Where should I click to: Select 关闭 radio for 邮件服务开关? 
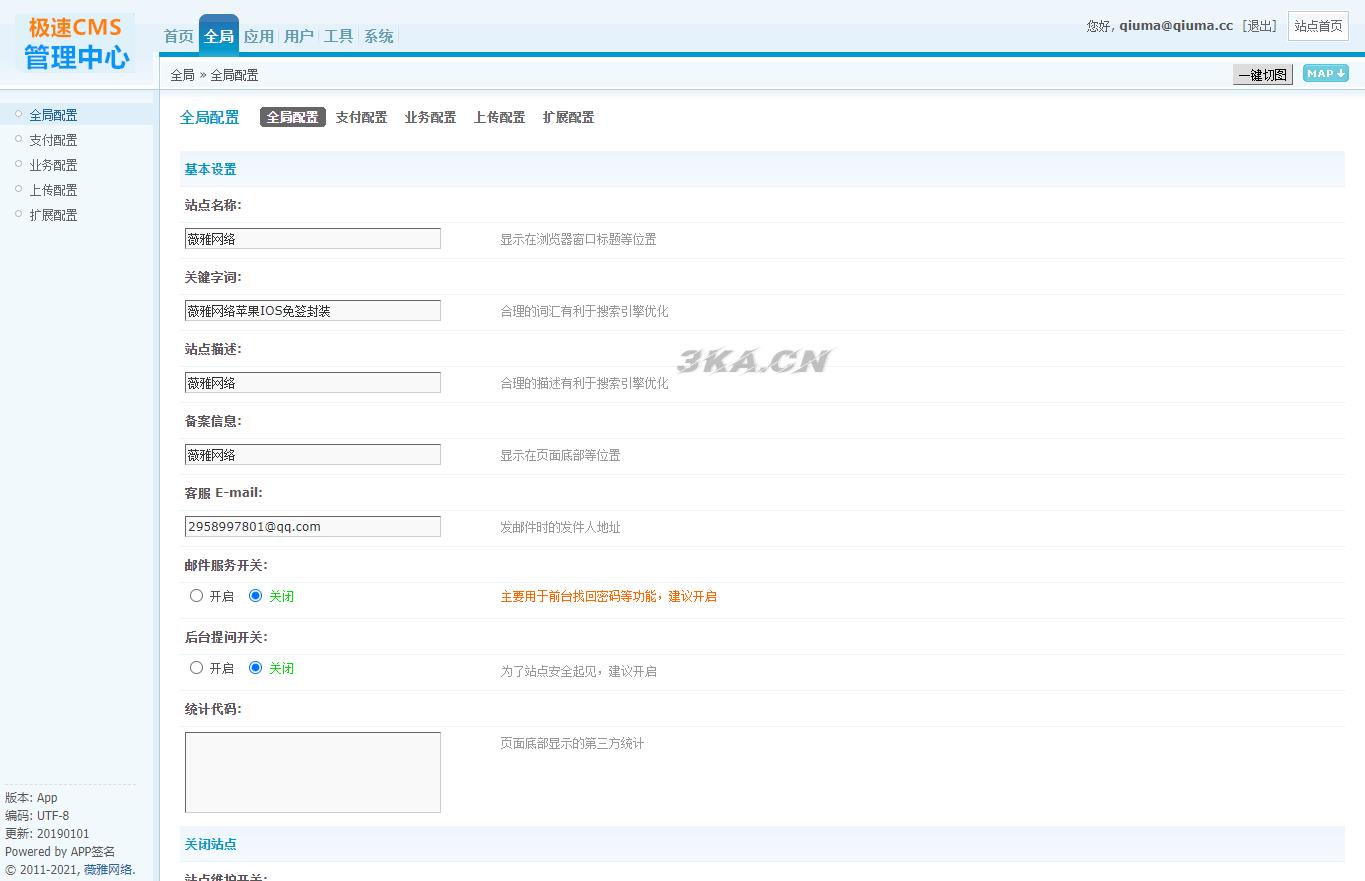(x=255, y=595)
